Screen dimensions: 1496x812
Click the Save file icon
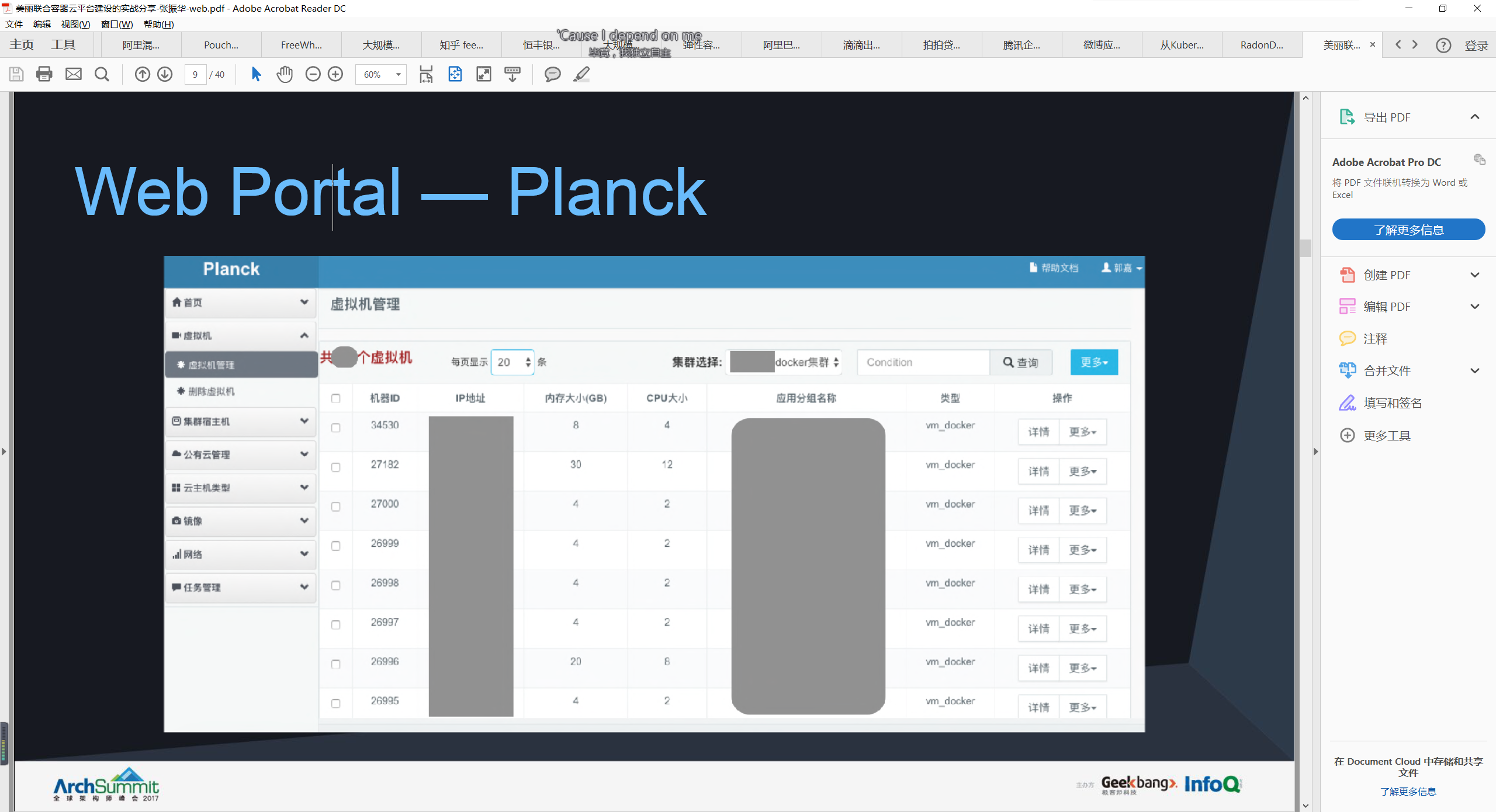pyautogui.click(x=16, y=74)
